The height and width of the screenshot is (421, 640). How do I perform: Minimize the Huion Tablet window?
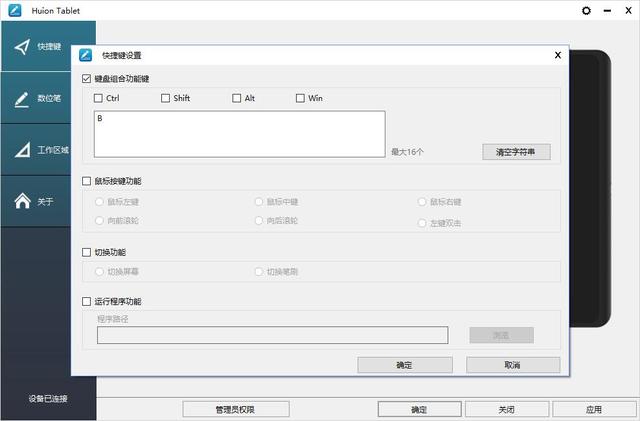pos(607,11)
